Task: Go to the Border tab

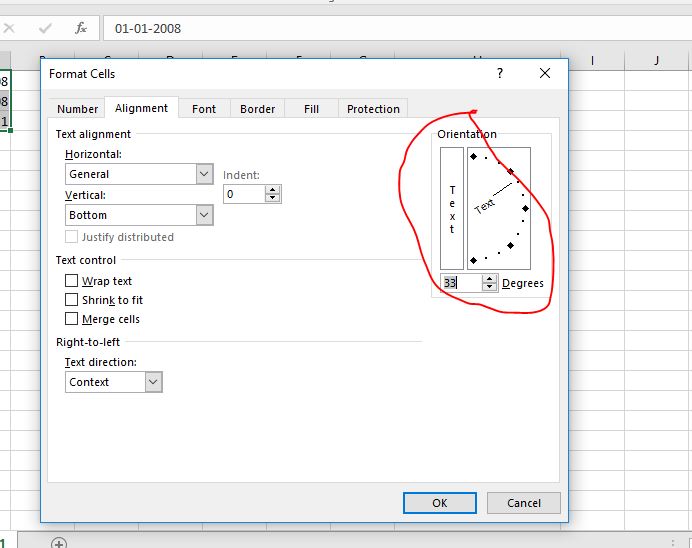Action: coord(257,109)
